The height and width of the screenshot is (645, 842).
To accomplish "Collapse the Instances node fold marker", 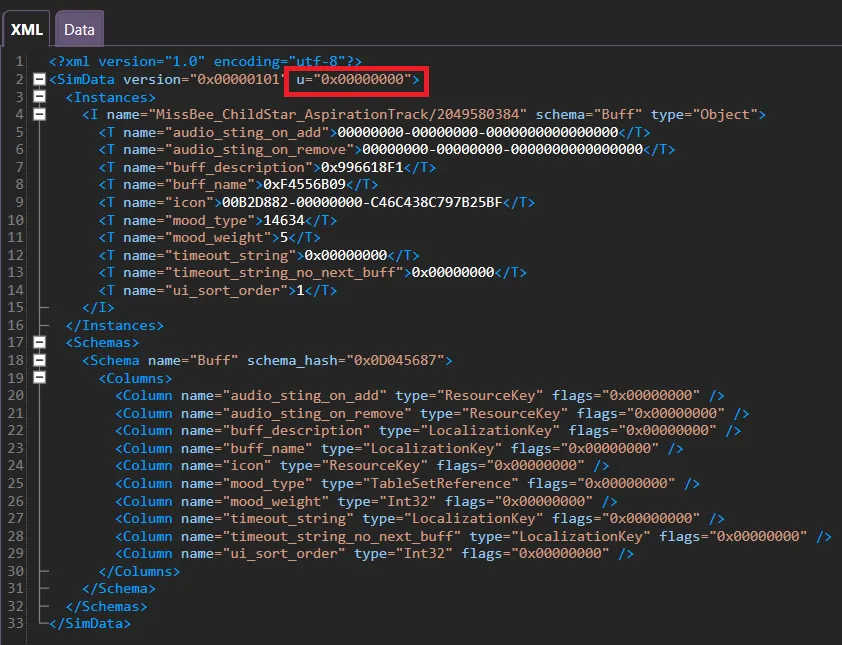I will click(39, 97).
